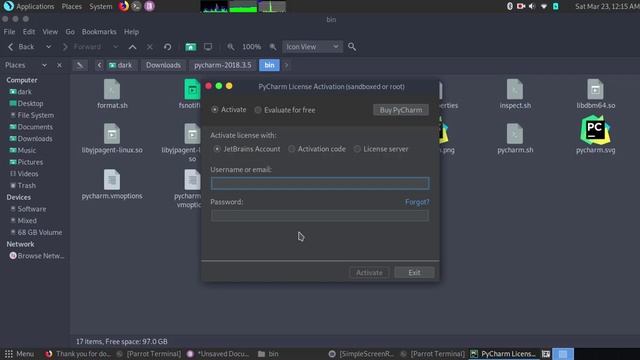Select the Activate radio option
This screenshot has width=640, height=360.
(x=229, y=109)
